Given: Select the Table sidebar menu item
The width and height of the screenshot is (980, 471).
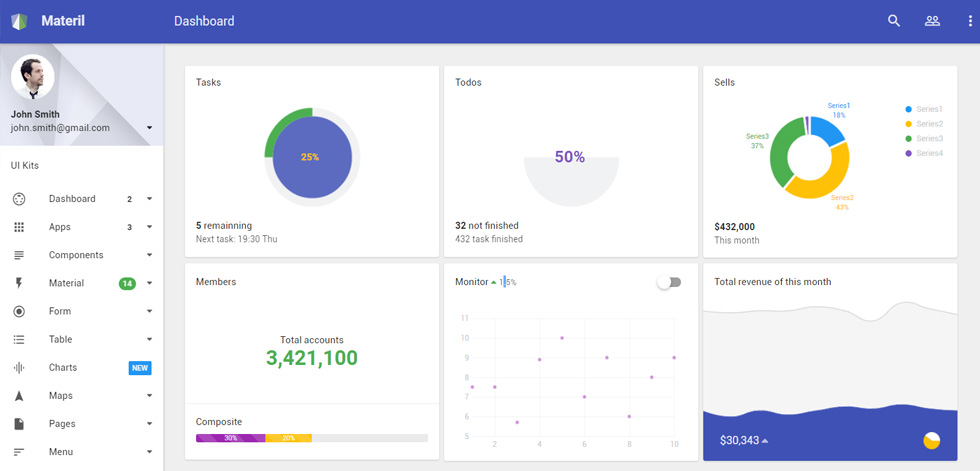Looking at the screenshot, I should pyautogui.click(x=82, y=339).
